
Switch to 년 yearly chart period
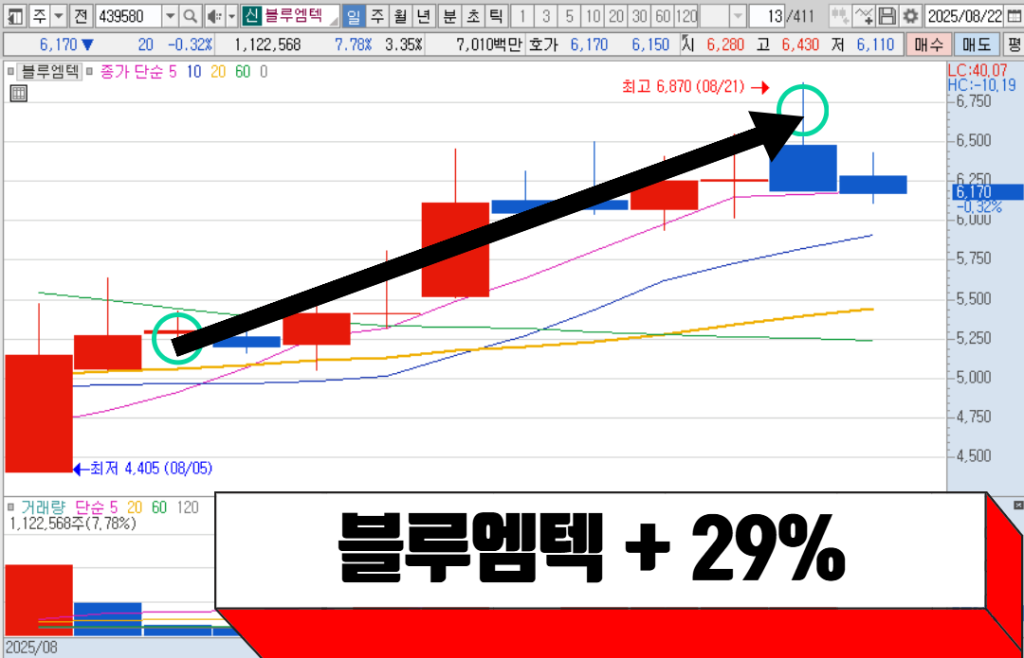coord(423,15)
